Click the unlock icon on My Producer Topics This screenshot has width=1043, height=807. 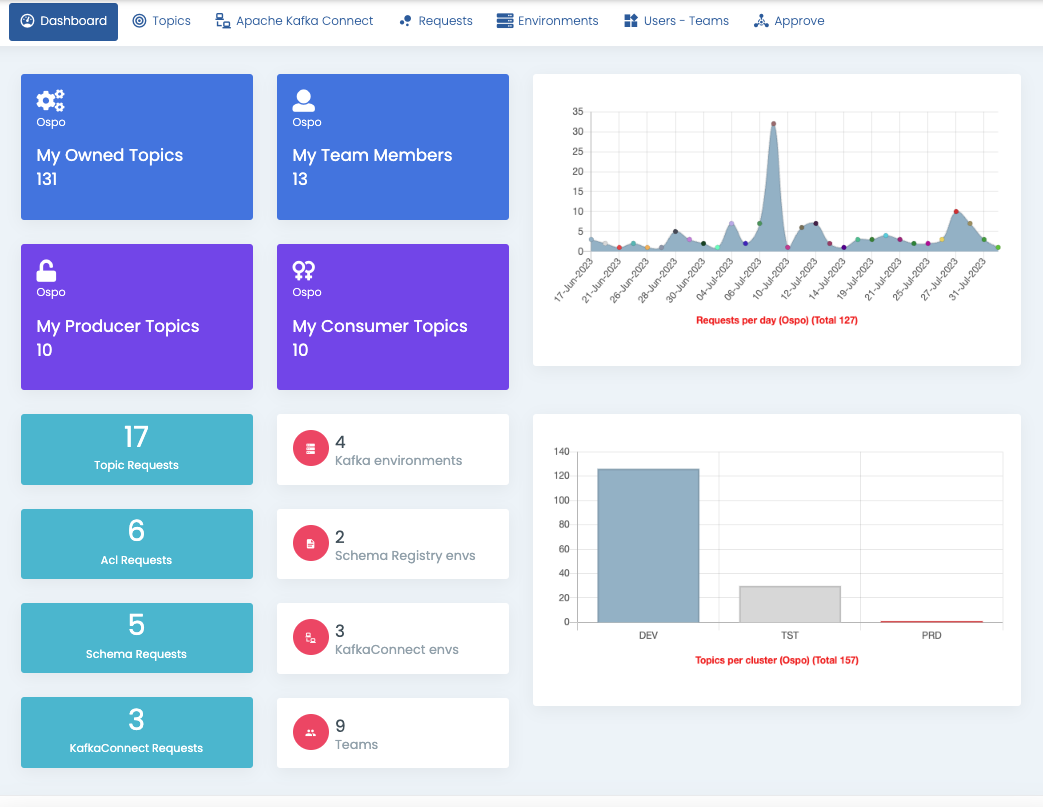click(x=46, y=270)
